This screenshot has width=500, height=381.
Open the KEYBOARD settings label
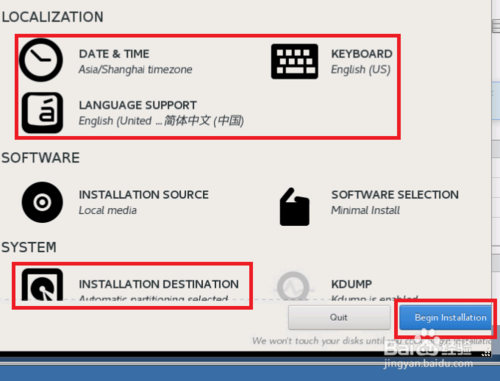coord(362,54)
